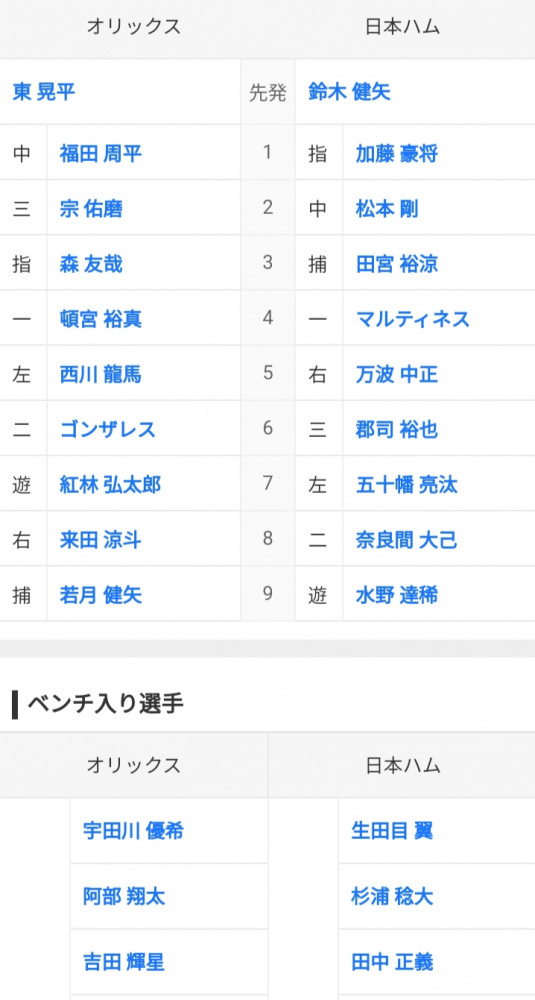Screen dimensions: 535x1000
Task: Open 宗 佑磨 player page
Action: coord(91,209)
